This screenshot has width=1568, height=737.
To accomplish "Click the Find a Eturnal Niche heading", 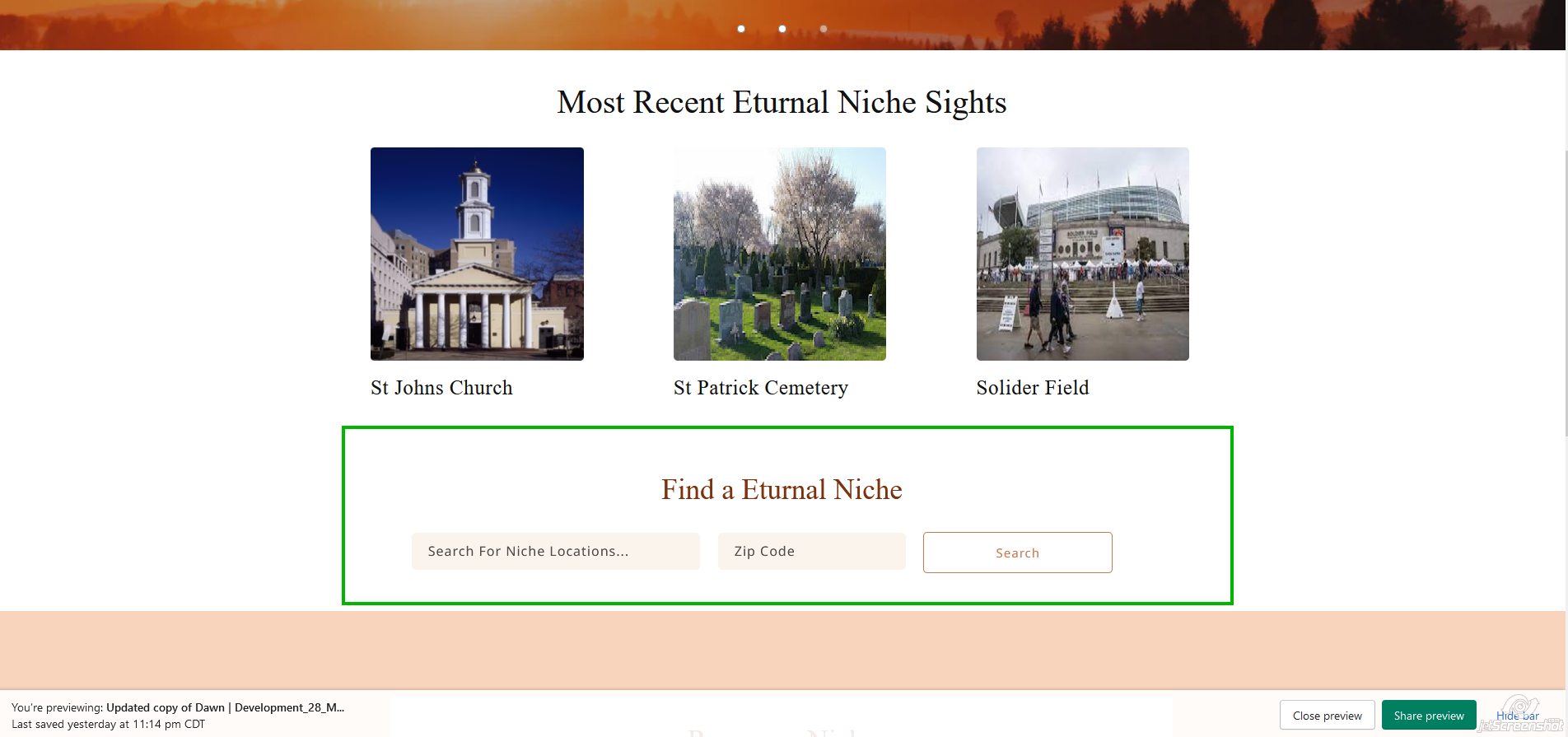I will tap(782, 490).
